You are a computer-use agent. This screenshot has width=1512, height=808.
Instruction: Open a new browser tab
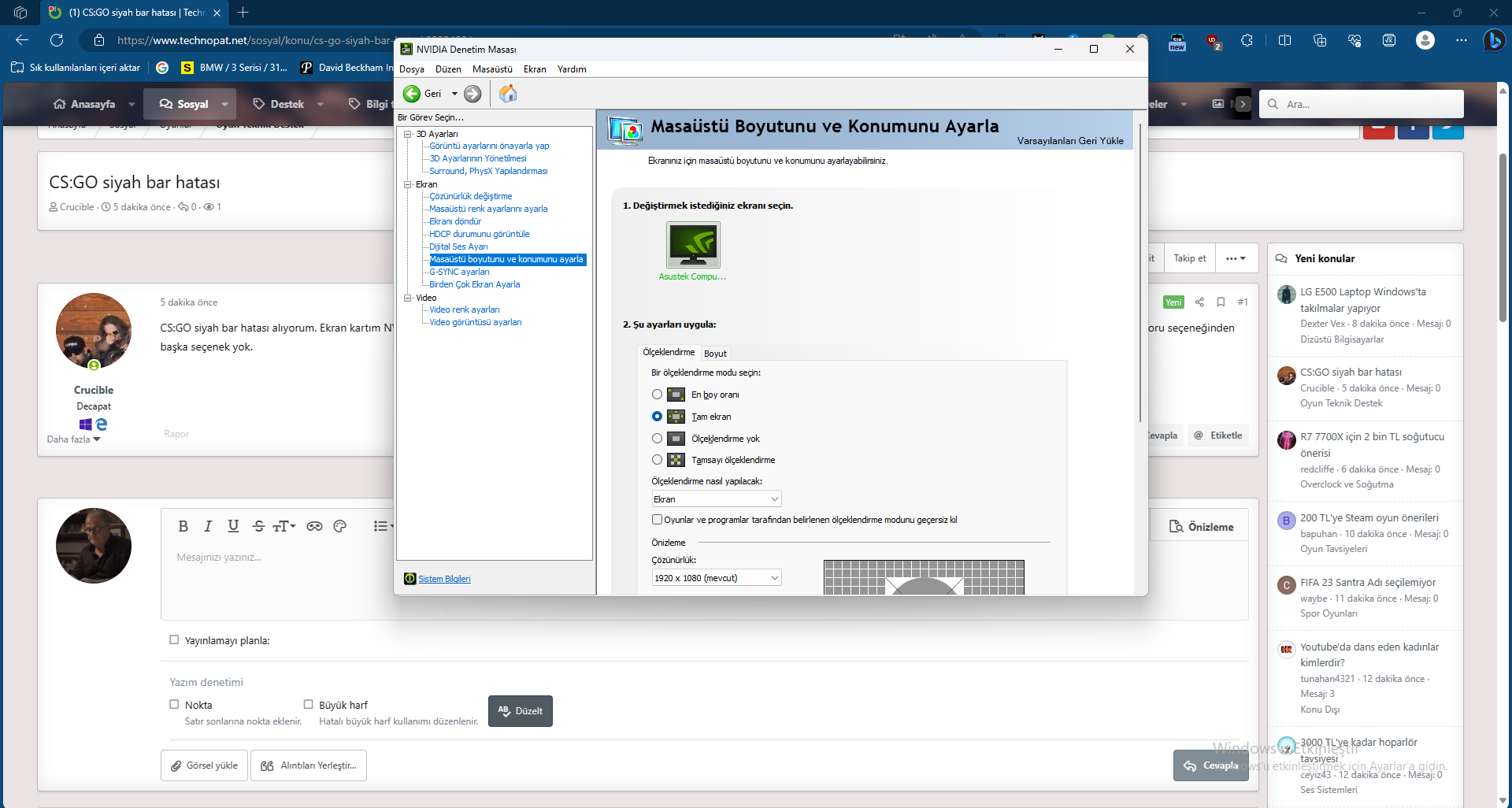click(243, 13)
